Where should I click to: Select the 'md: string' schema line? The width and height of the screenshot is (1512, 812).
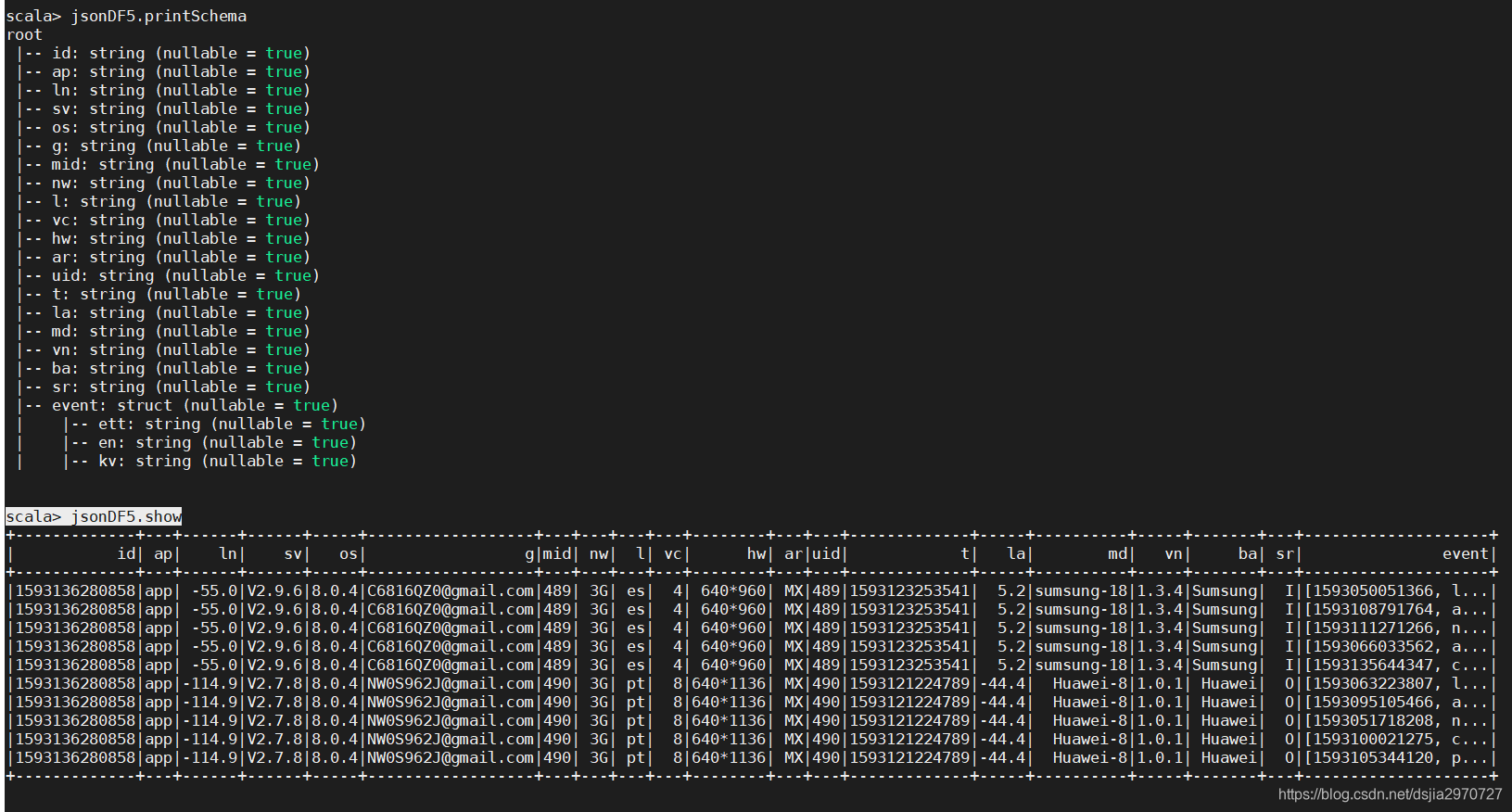pyautogui.click(x=162, y=331)
